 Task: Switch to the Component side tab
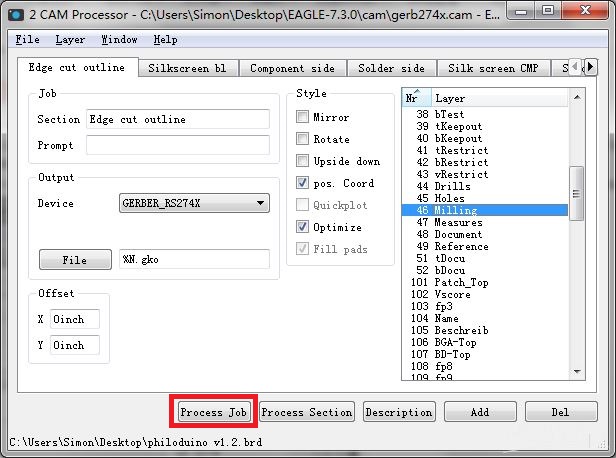pos(294,69)
